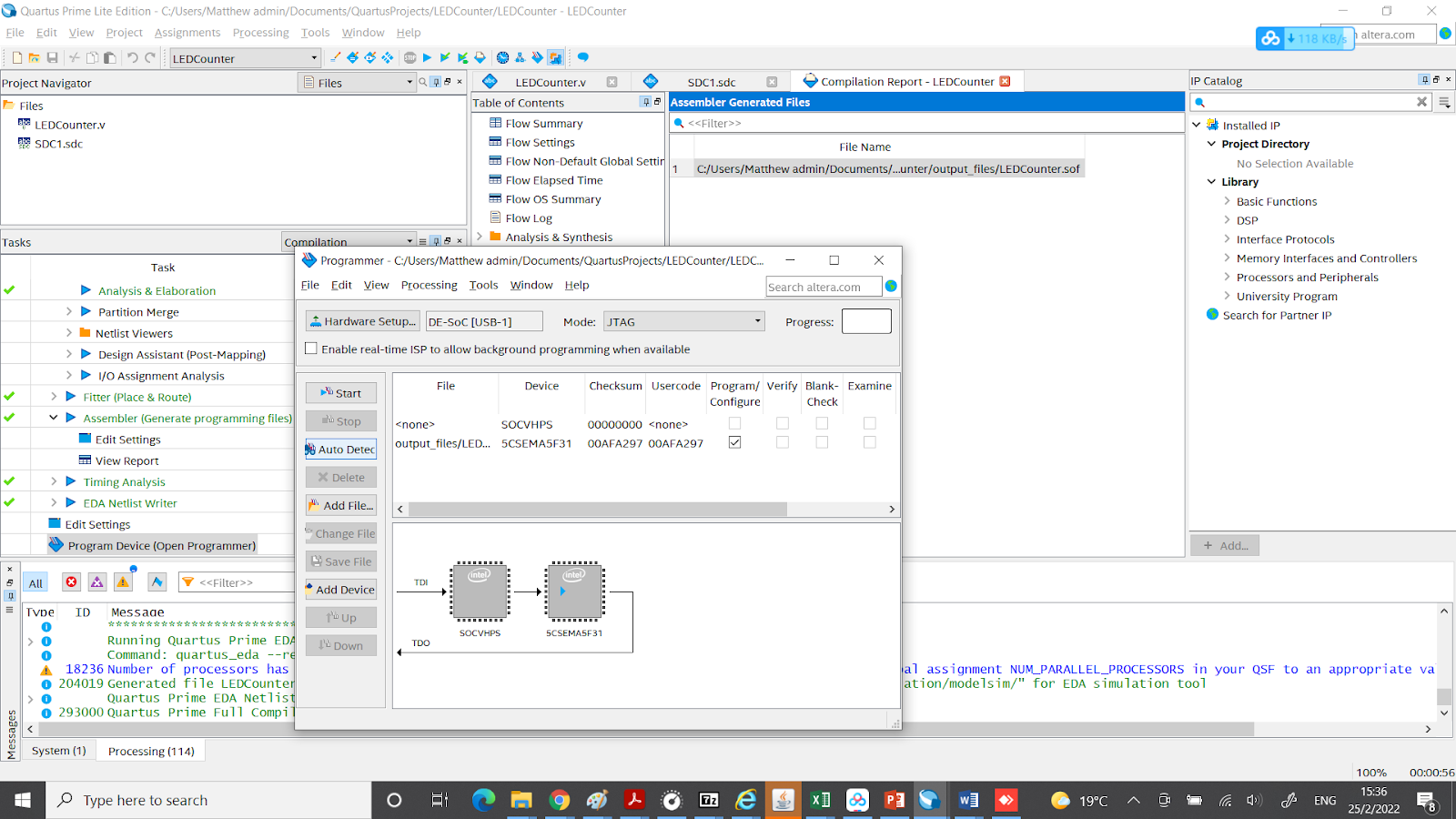Screen dimensions: 1456x819
Task: Click the Add Device button
Action: point(341,590)
